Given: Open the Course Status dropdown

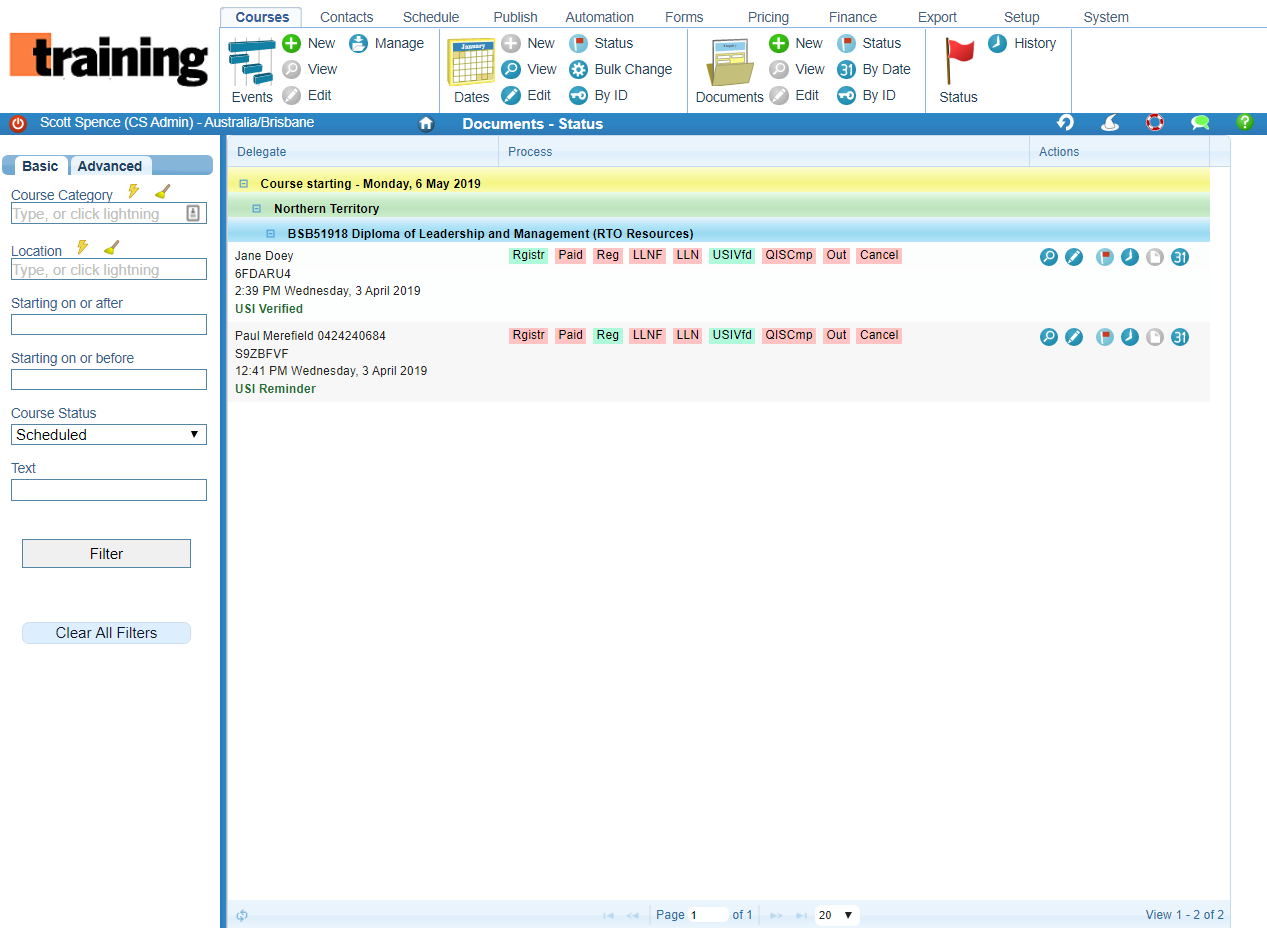Looking at the screenshot, I should pos(109,435).
